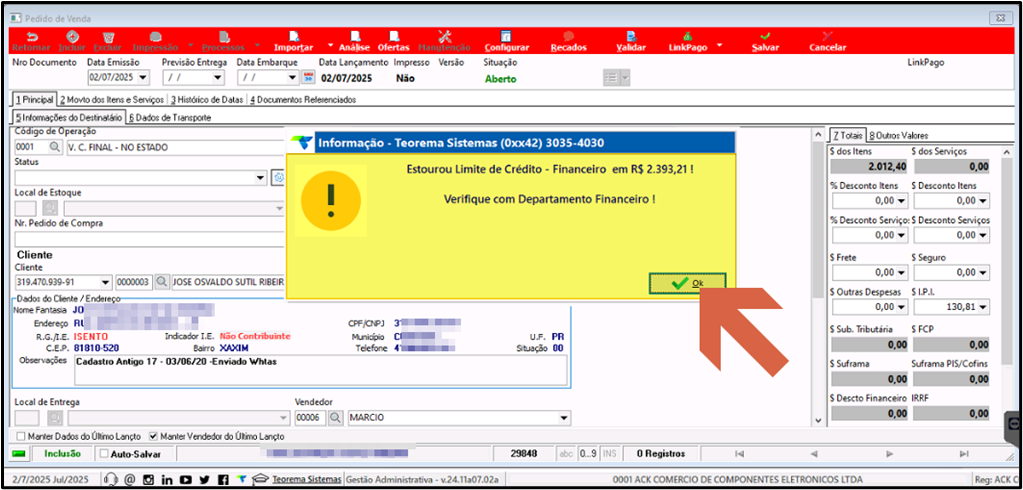Open the $ Frete value dropdown
The width and height of the screenshot is (1023, 490).
902,272
